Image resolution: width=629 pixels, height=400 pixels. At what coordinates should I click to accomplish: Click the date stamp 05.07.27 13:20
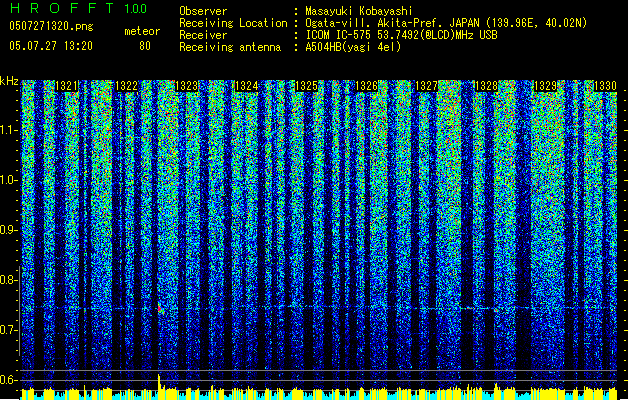coord(51,46)
